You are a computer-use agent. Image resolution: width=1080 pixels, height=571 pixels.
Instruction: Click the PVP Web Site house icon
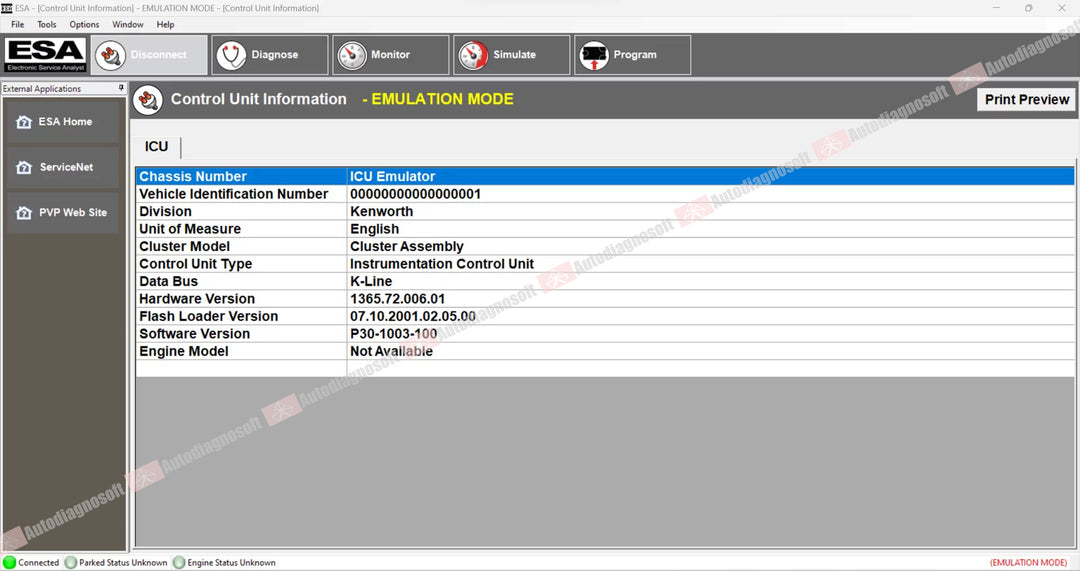point(23,213)
